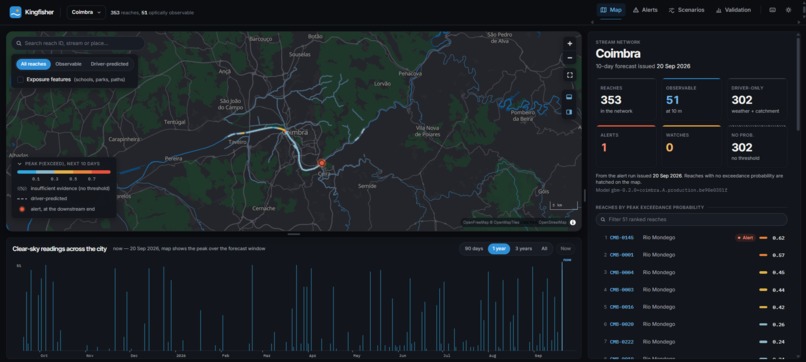
Task: Zoom in on the map with plus
Action: pos(570,44)
